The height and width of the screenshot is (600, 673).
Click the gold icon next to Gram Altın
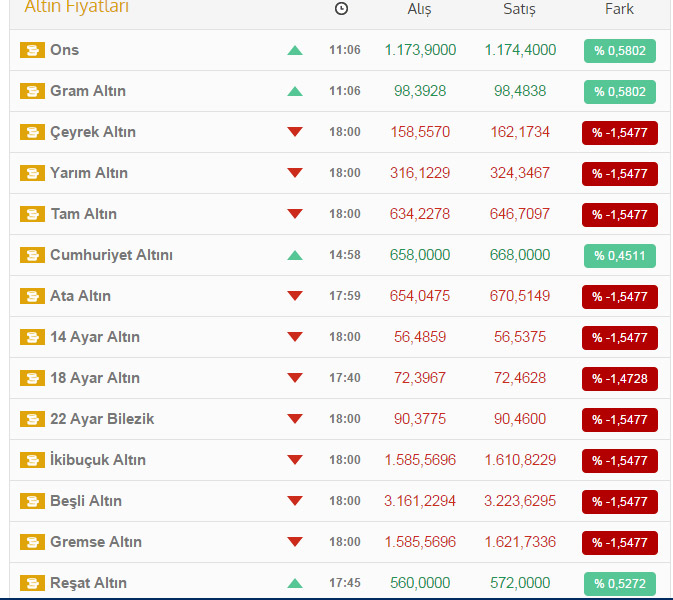32,91
